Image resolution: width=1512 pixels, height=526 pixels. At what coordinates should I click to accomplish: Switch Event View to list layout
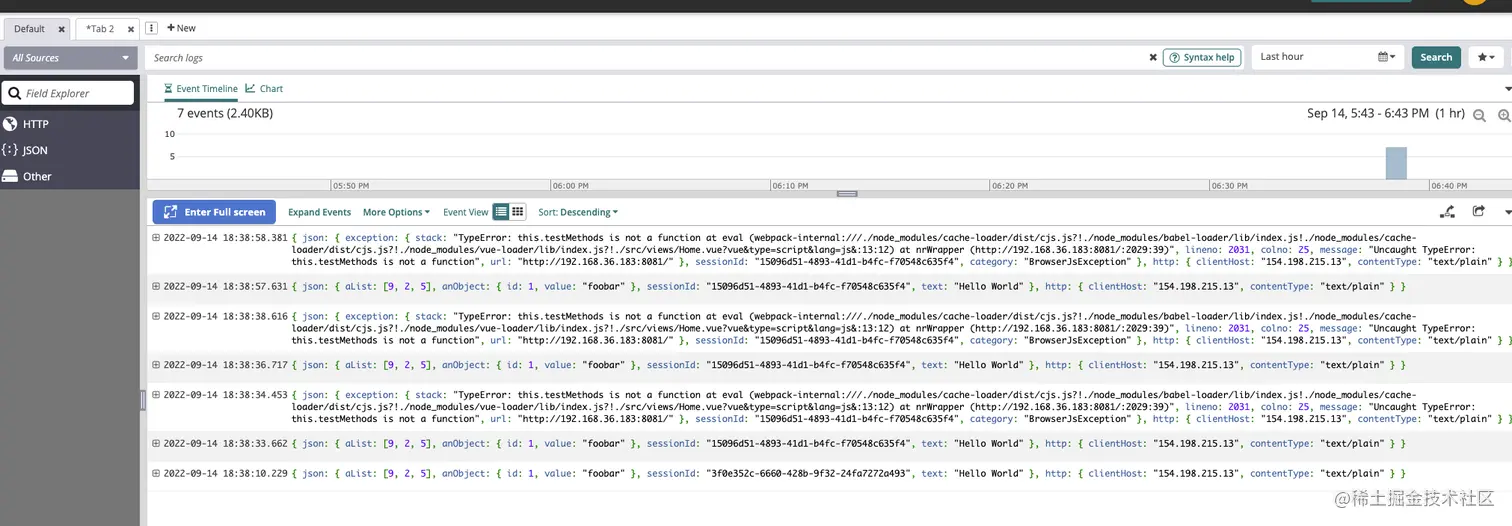pyautogui.click(x=502, y=212)
